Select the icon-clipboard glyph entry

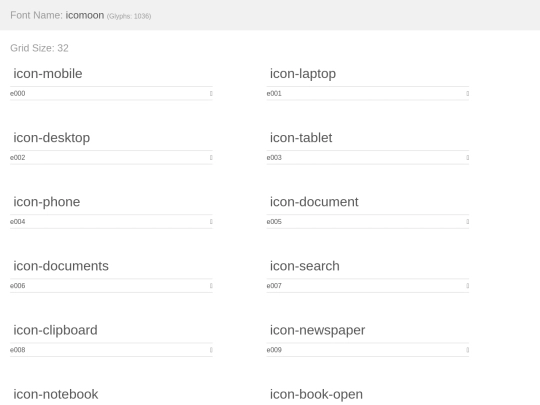pyautogui.click(x=55, y=330)
